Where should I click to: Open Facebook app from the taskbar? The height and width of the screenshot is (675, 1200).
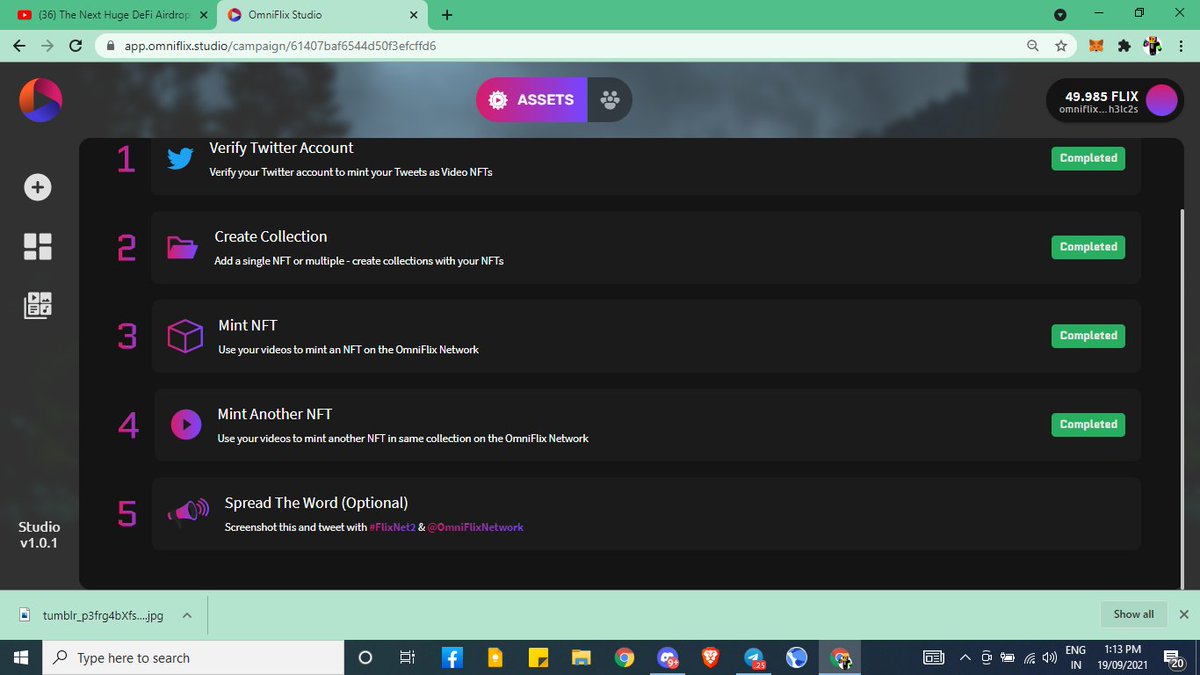pyautogui.click(x=451, y=657)
